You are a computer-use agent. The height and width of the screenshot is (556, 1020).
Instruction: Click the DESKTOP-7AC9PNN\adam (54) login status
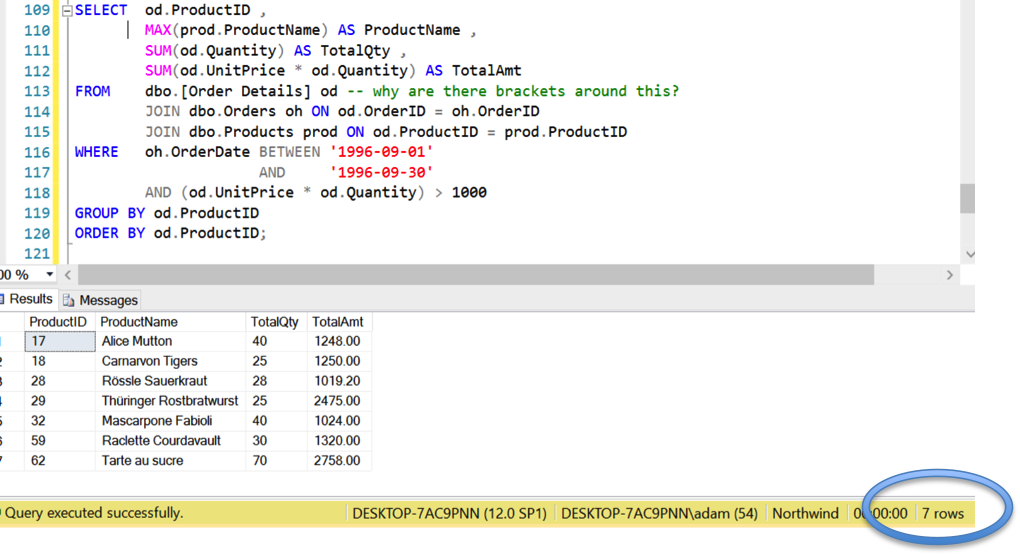point(659,514)
